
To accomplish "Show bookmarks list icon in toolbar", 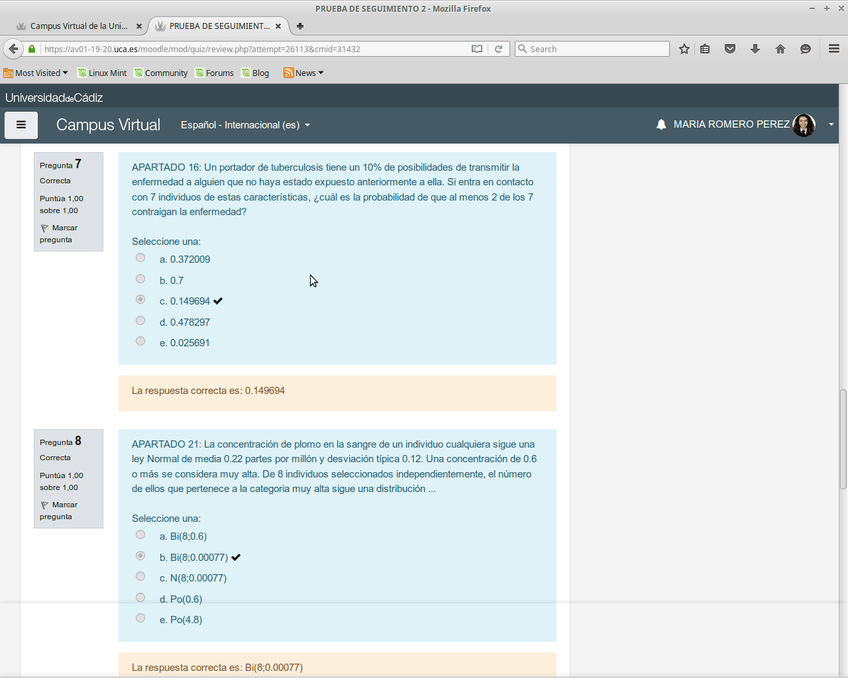I will pyautogui.click(x=705, y=49).
